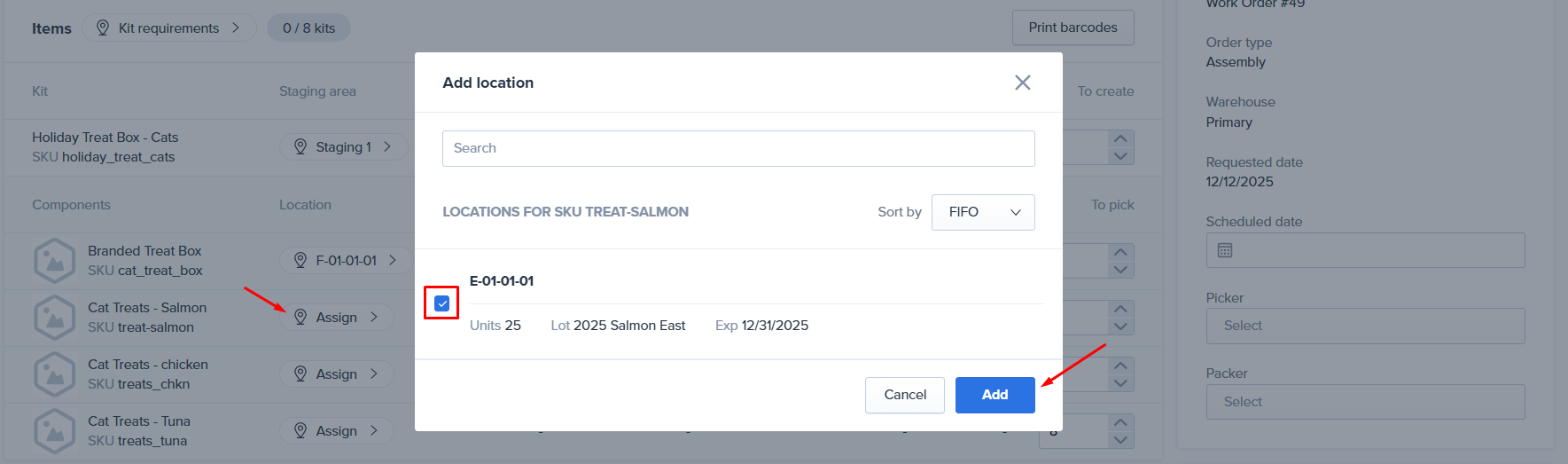Viewport: 1568px width, 464px height.
Task: Open Kit requirements pill
Action: coord(168,28)
